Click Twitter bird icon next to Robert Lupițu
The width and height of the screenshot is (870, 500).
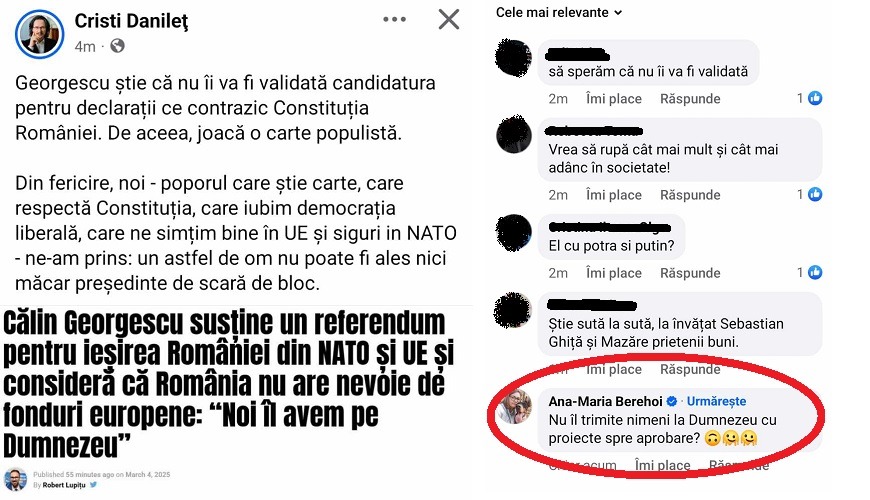coord(93,484)
